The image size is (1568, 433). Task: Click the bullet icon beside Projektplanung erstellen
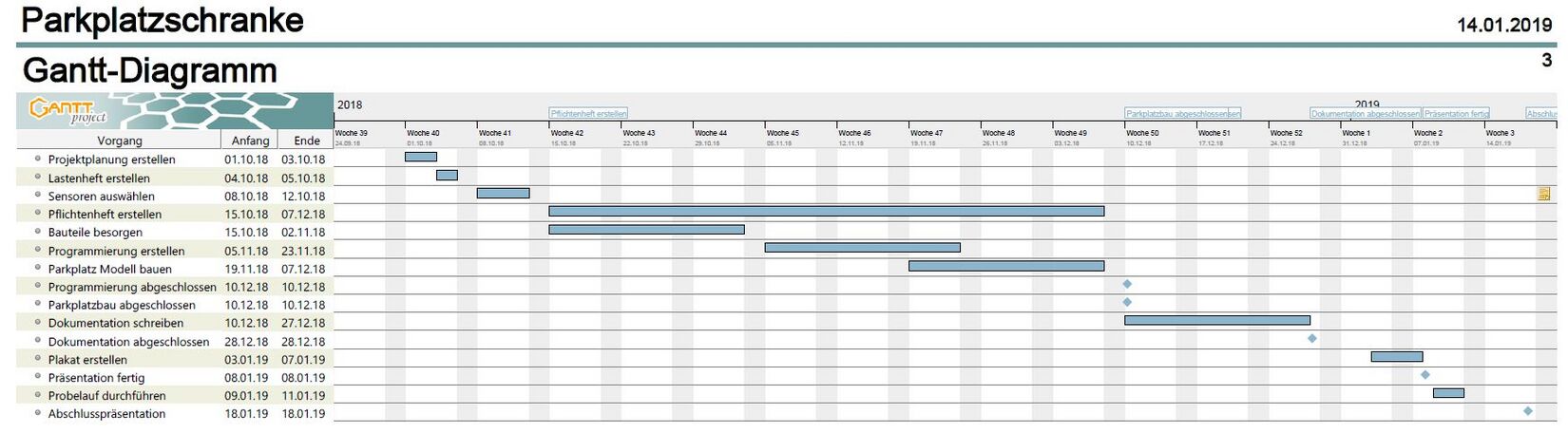point(38,159)
